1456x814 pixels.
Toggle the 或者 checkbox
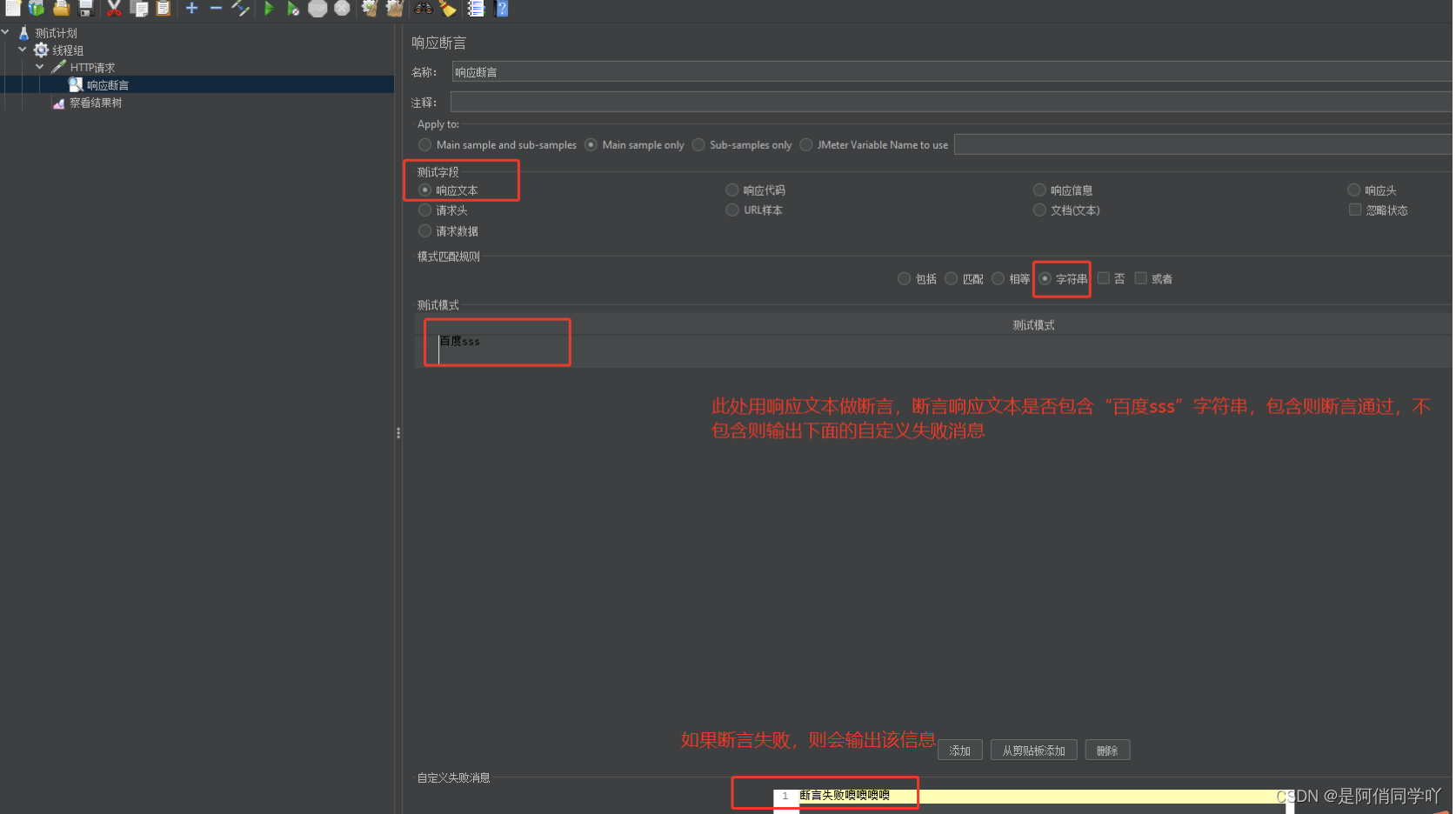pyautogui.click(x=1140, y=278)
